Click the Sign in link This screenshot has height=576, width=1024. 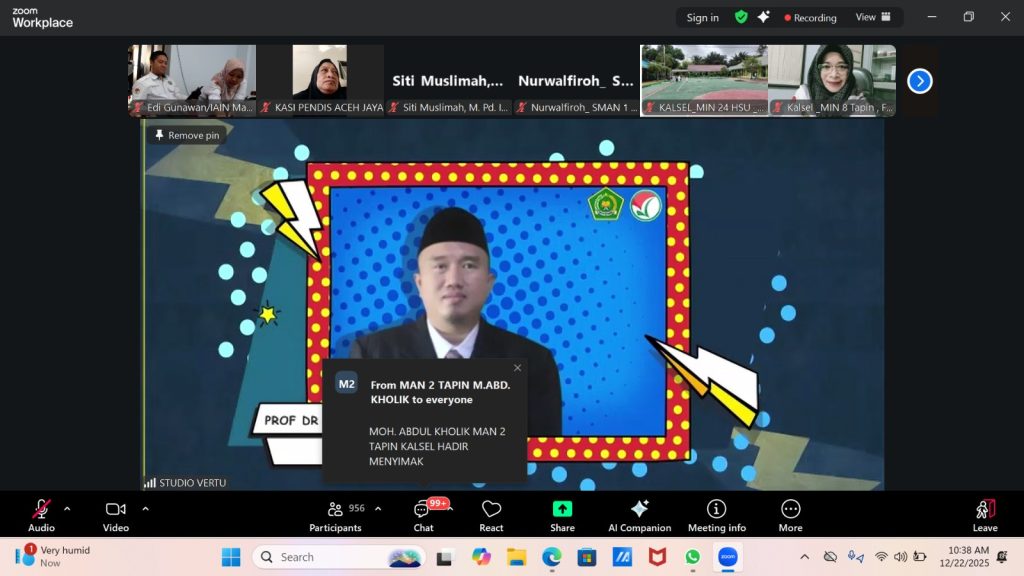point(703,17)
